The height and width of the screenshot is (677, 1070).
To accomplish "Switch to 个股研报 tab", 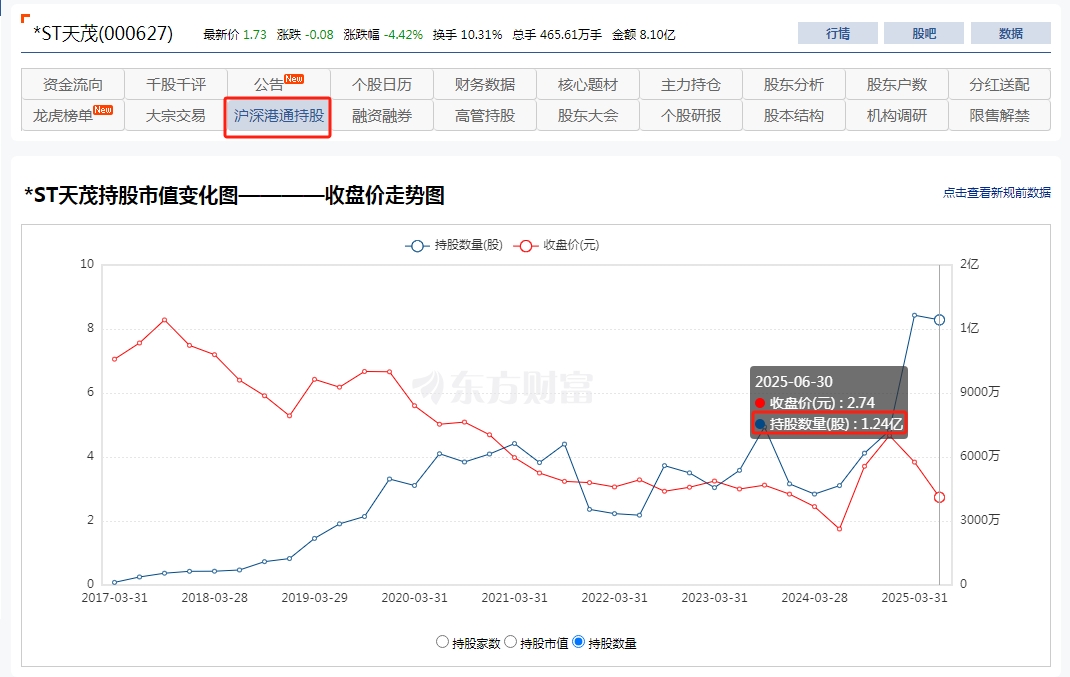I will coord(691,115).
